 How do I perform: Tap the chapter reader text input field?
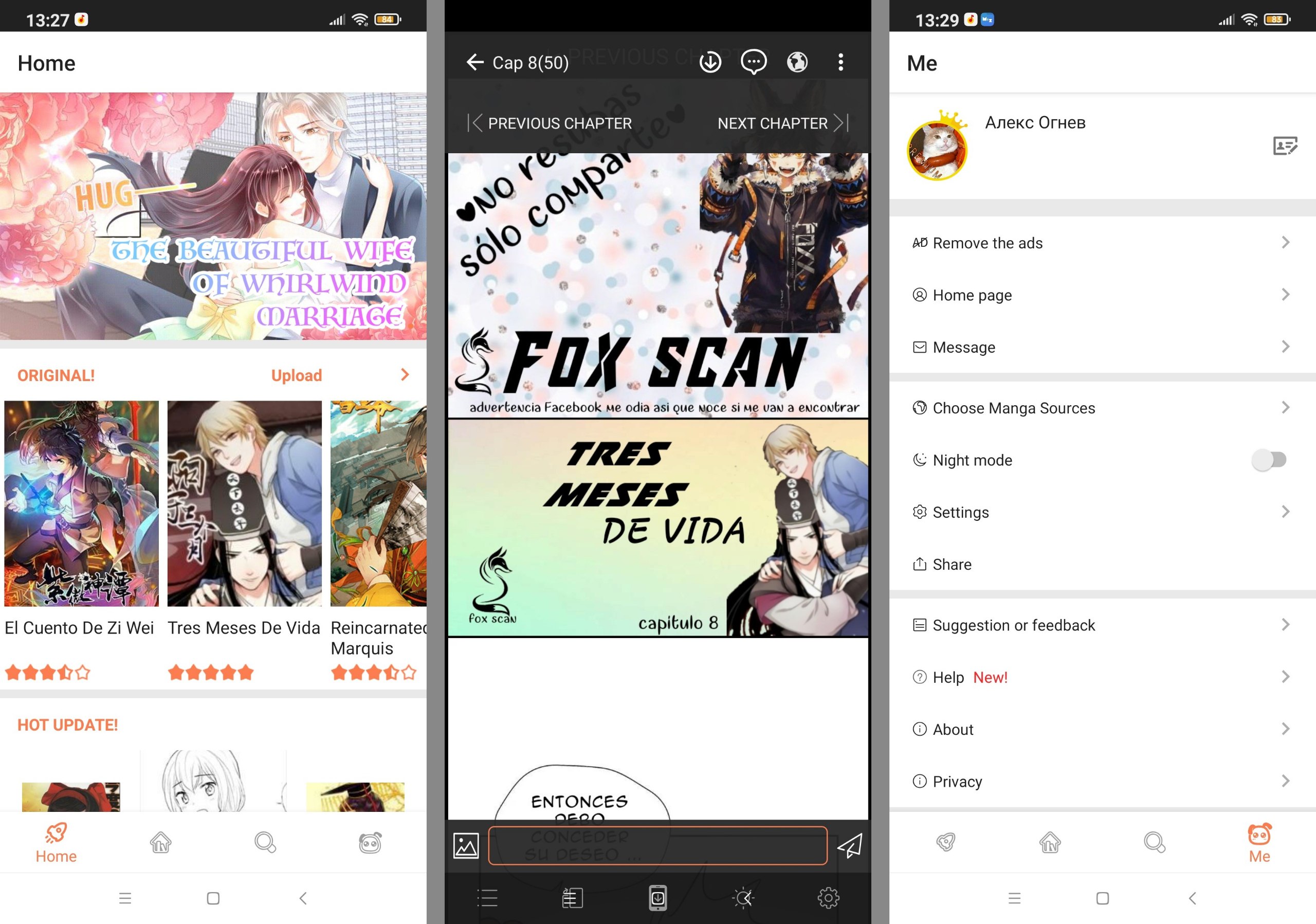click(x=660, y=844)
